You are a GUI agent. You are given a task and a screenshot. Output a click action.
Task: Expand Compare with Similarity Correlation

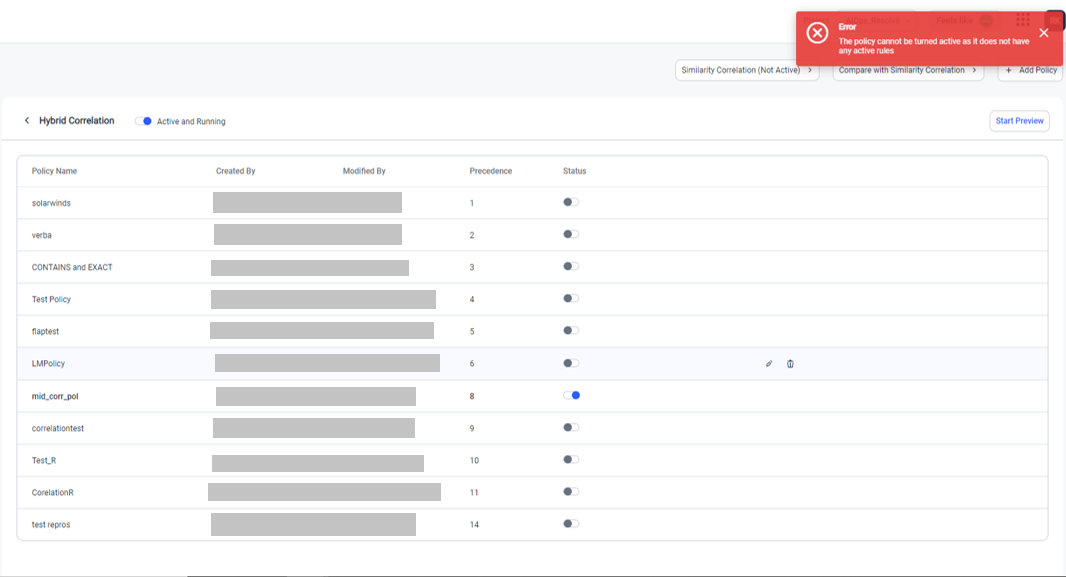pos(907,70)
